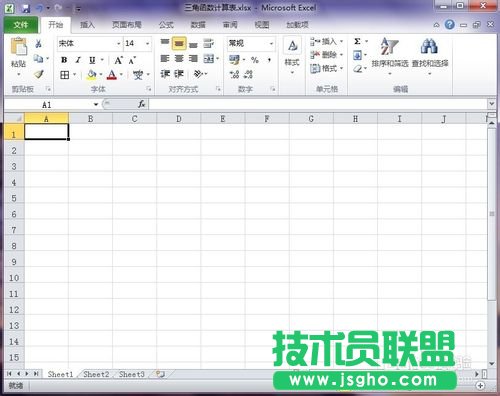
Task: Open font size dropdown showing 14
Action: click(147, 44)
